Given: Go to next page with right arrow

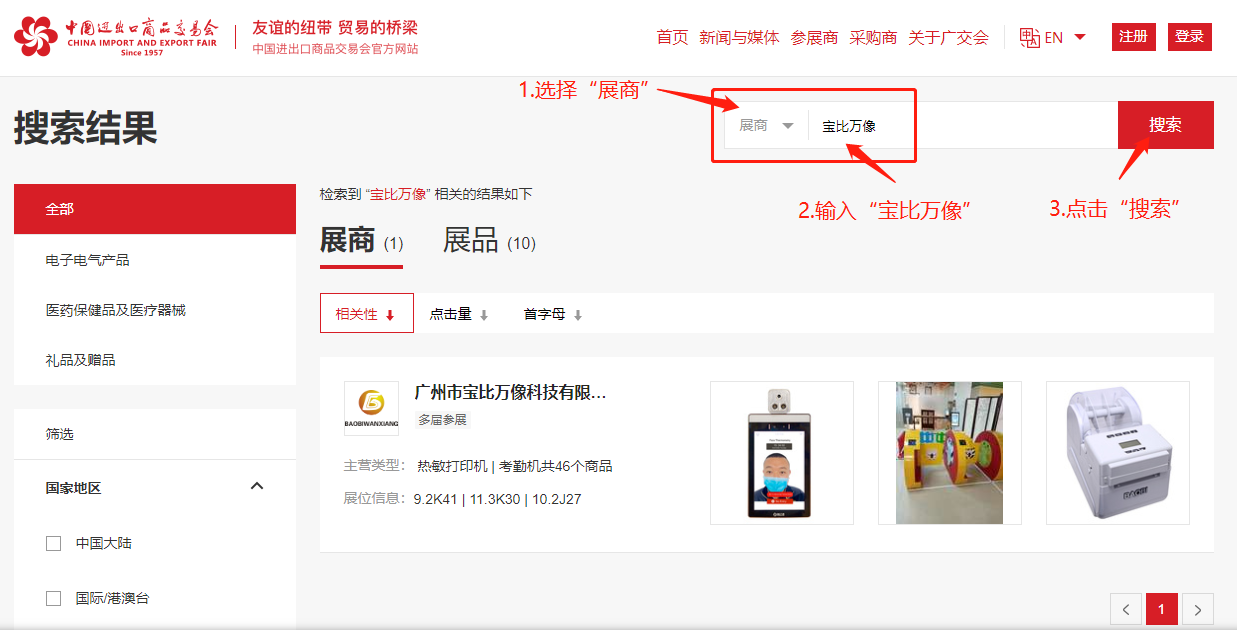Looking at the screenshot, I should 1198,609.
